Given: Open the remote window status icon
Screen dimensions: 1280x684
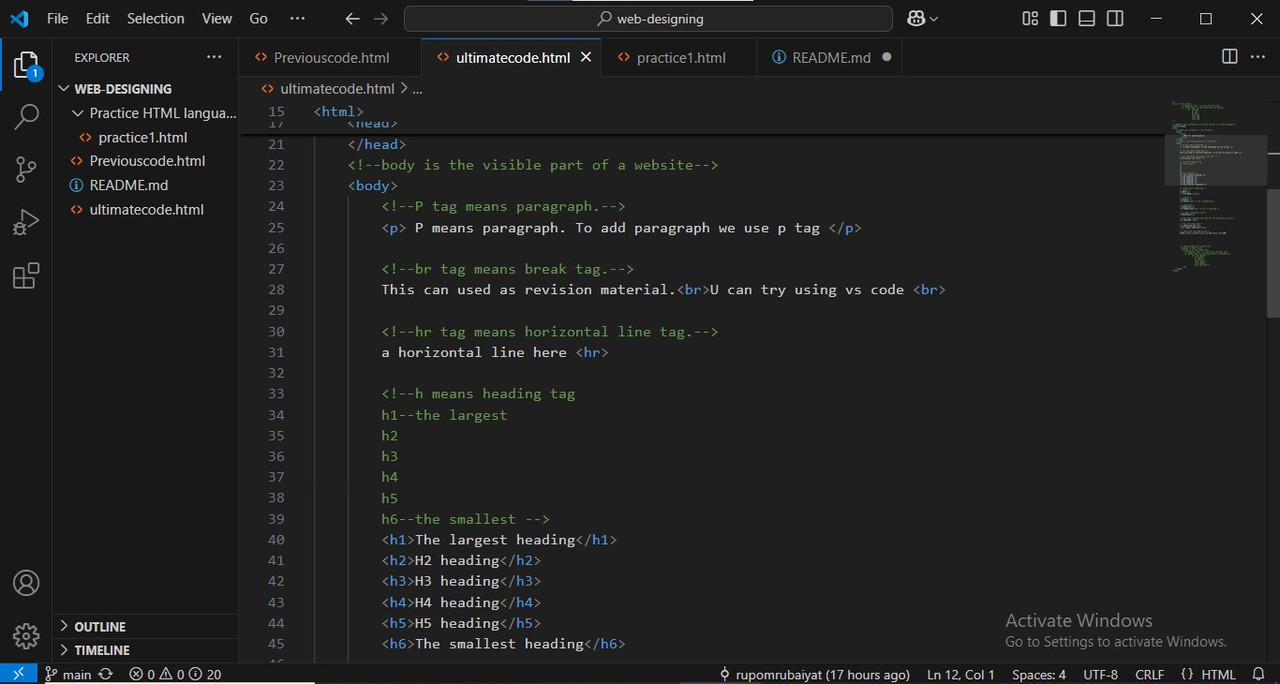Looking at the screenshot, I should tap(18, 674).
